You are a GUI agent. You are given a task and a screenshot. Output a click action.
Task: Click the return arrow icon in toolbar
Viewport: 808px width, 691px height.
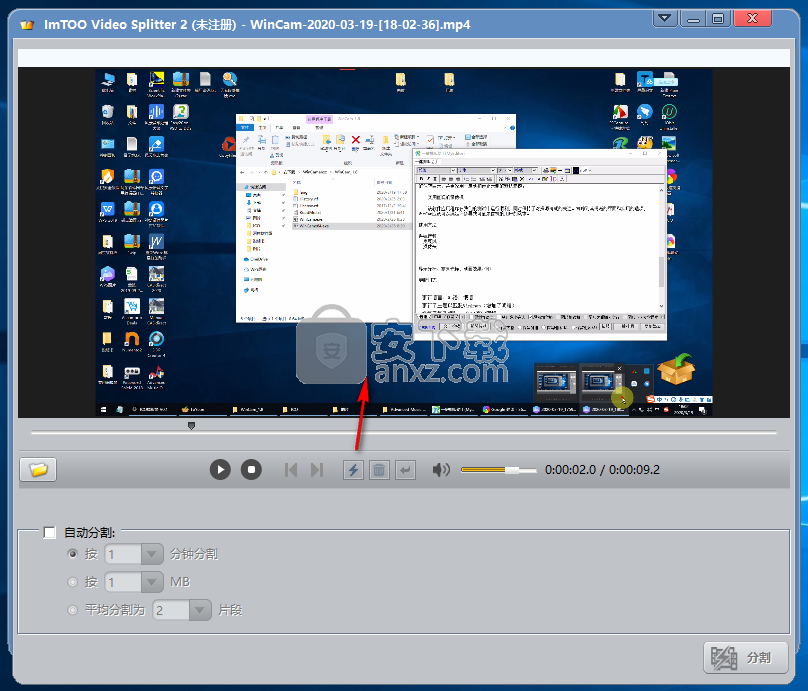(x=406, y=469)
